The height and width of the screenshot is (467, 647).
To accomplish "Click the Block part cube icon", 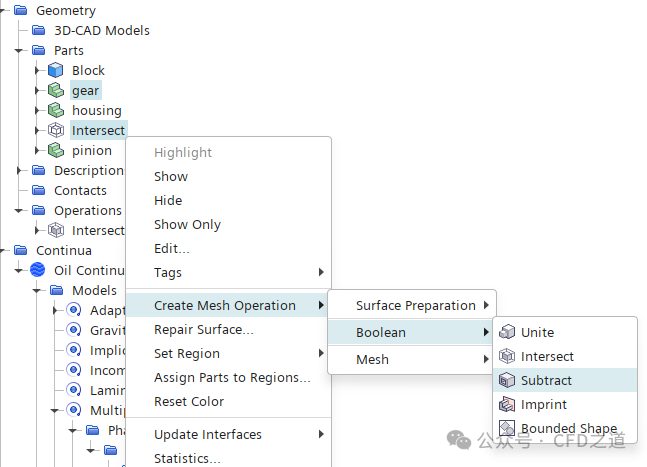I will [x=56, y=70].
